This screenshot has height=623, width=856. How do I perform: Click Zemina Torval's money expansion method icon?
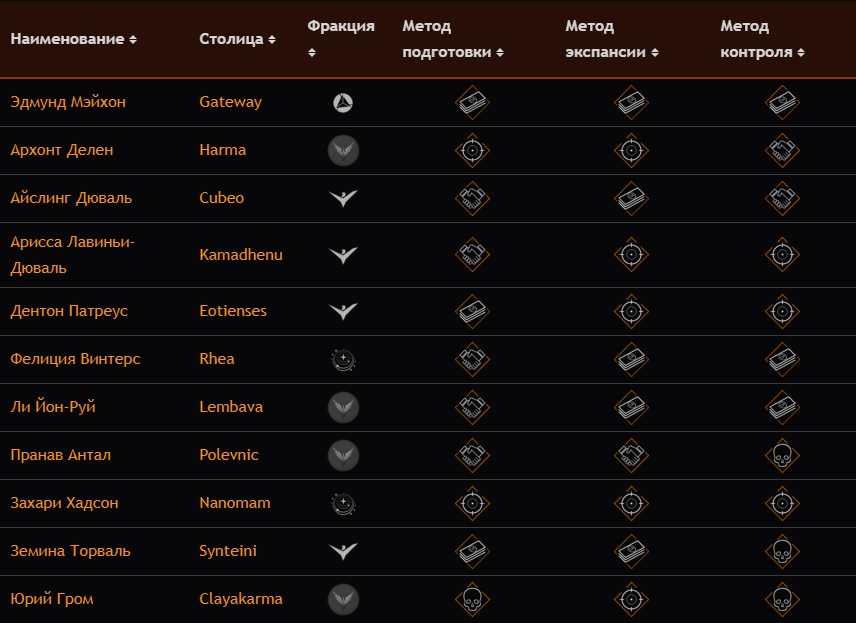[x=630, y=551]
